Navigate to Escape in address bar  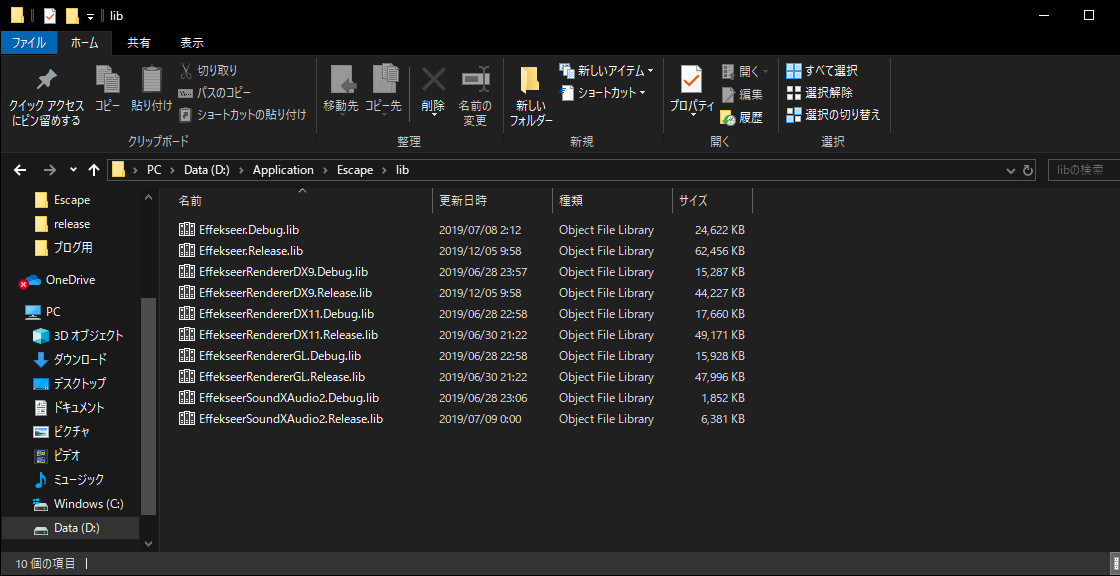[x=354, y=170]
